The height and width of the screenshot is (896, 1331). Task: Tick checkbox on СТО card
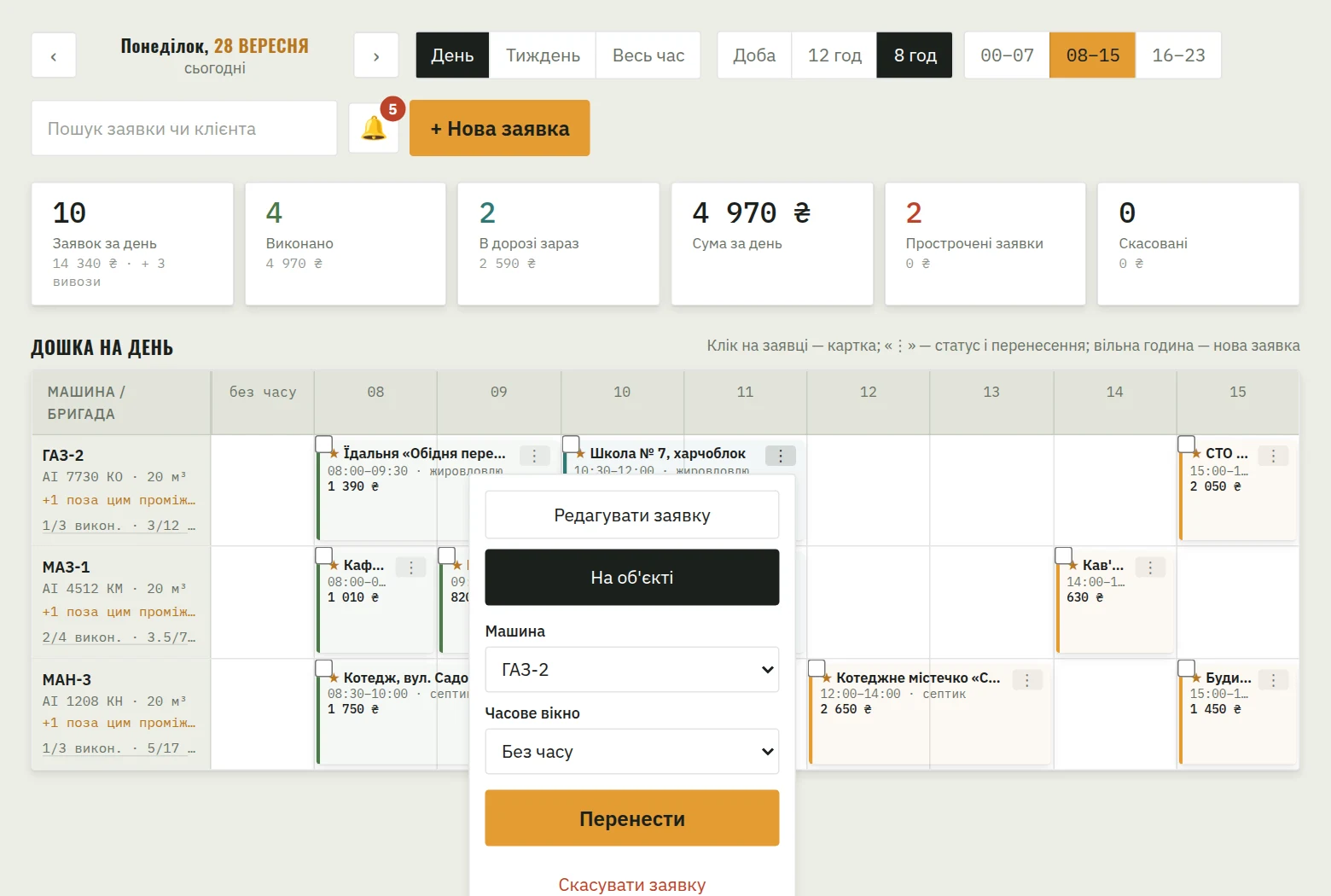(x=1187, y=444)
